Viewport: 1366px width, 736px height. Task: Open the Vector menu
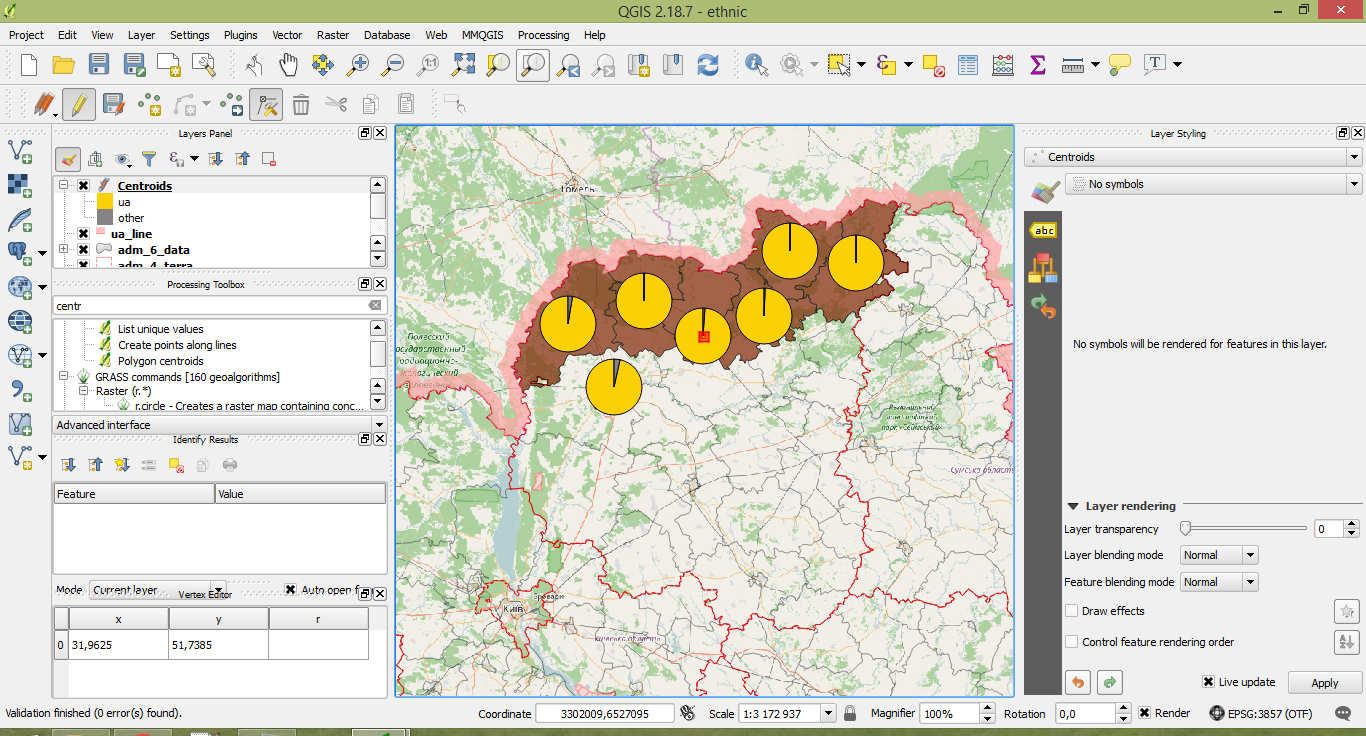[x=287, y=35]
